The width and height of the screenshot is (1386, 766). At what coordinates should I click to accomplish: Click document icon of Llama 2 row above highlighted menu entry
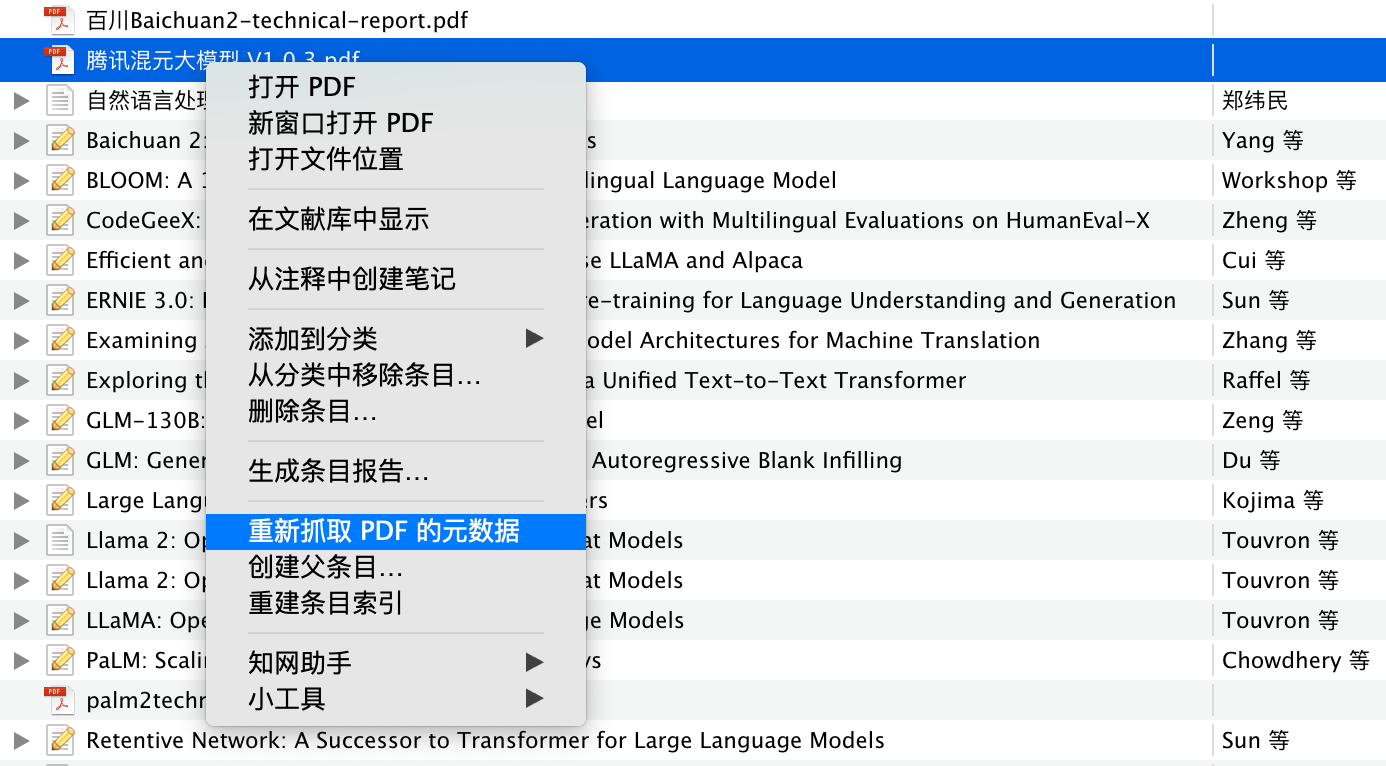click(61, 540)
